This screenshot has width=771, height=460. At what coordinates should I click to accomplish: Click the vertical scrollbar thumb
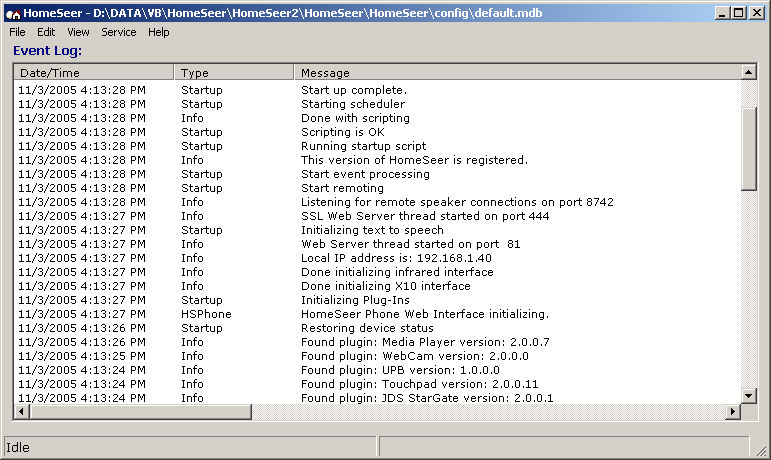pyautogui.click(x=748, y=149)
